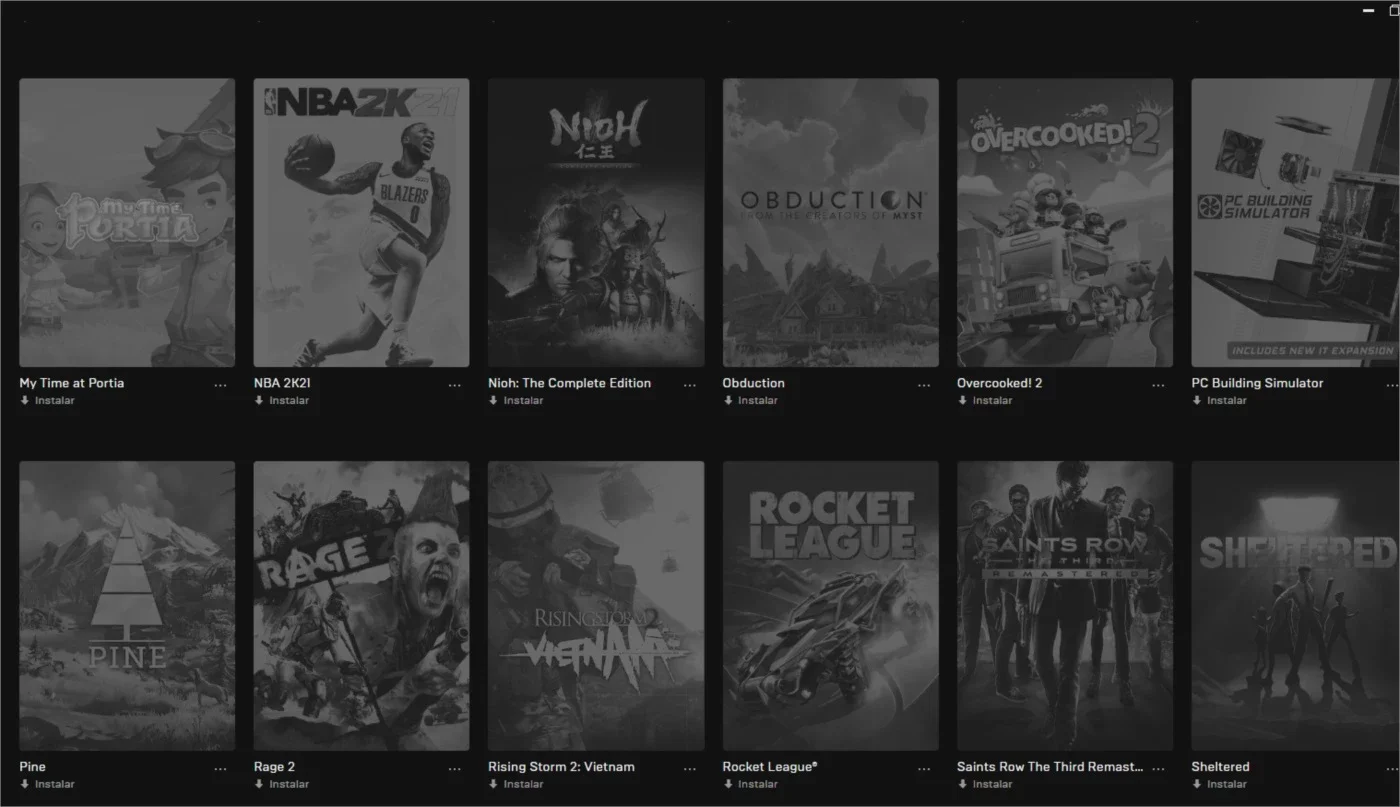Image resolution: width=1400 pixels, height=807 pixels.
Task: Open the three-dot menu for Obduction
Action: tap(924, 385)
